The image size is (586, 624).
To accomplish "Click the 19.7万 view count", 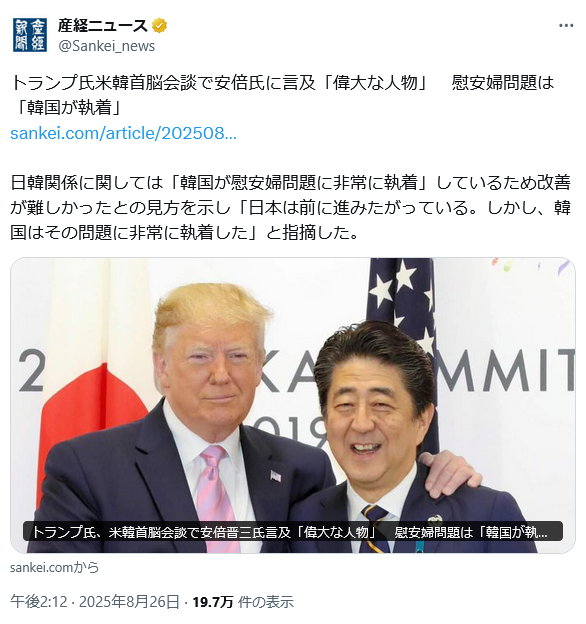I will 213,602.
